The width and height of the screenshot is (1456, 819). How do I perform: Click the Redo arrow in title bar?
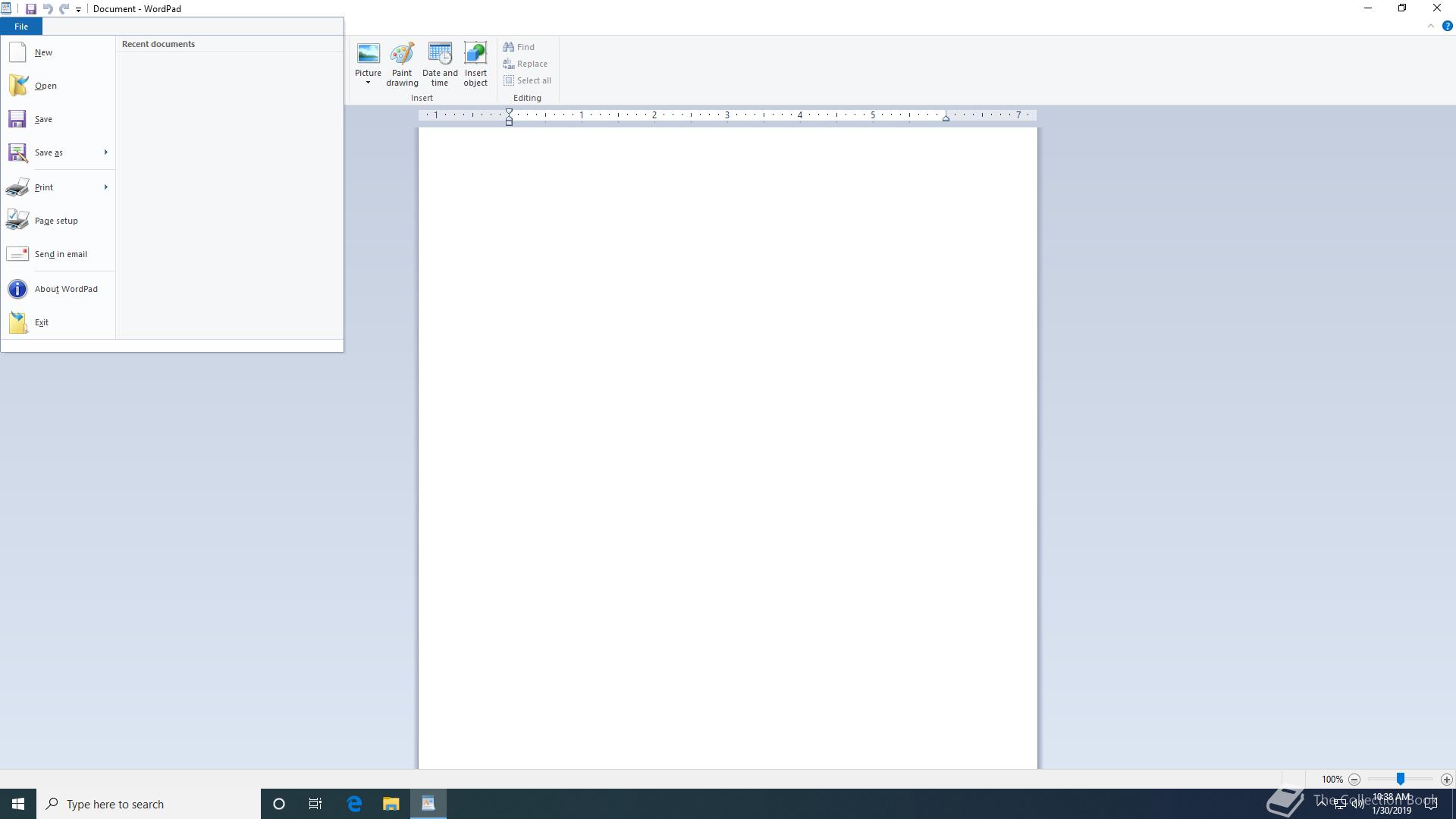click(64, 9)
